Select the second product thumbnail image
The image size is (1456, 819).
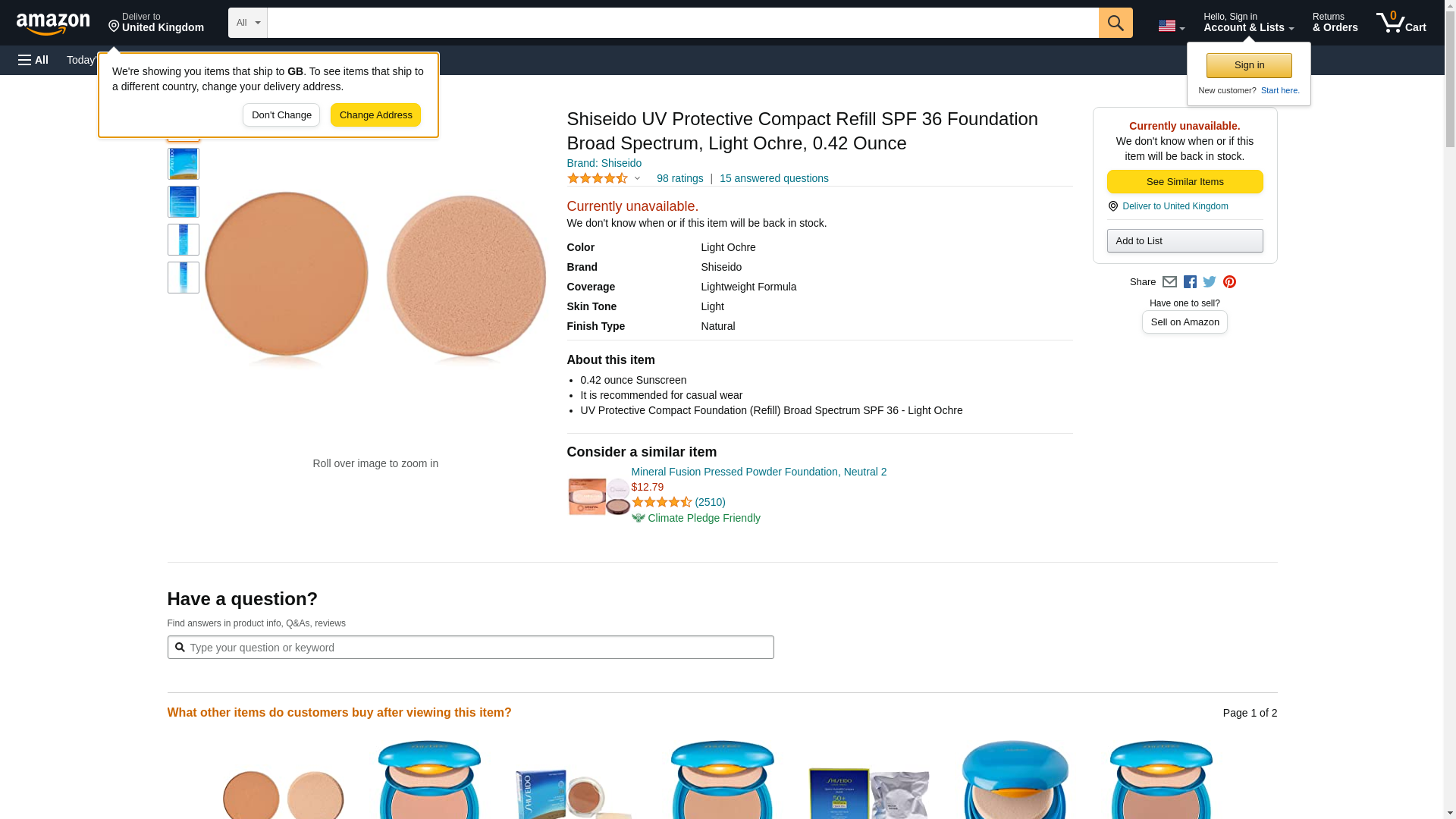pyautogui.click(x=184, y=164)
